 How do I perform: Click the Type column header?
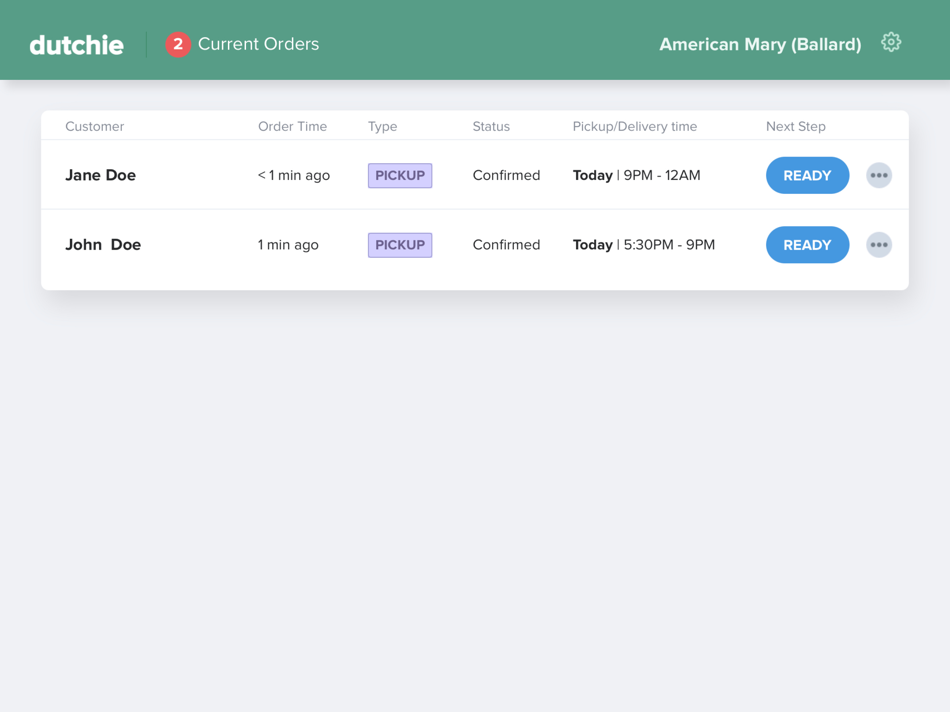point(382,126)
